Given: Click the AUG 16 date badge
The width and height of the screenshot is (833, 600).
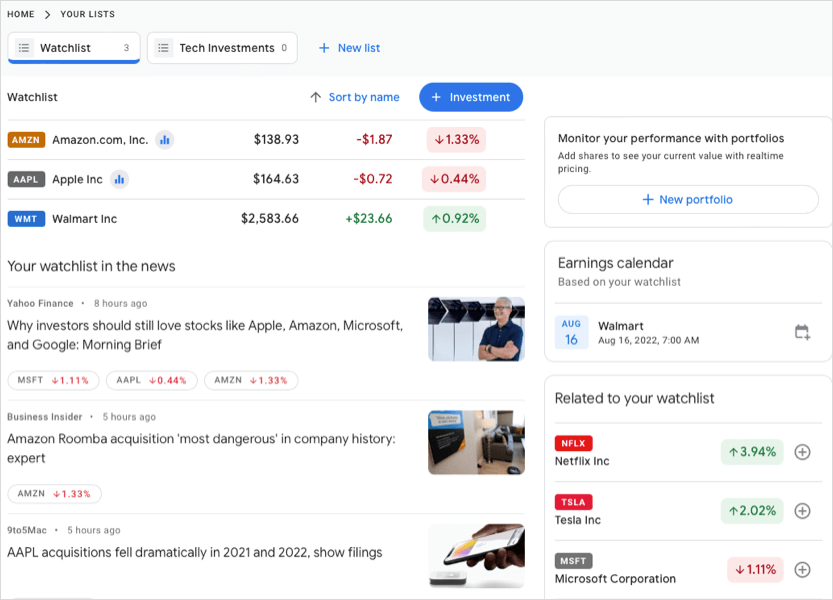Looking at the screenshot, I should [x=571, y=332].
